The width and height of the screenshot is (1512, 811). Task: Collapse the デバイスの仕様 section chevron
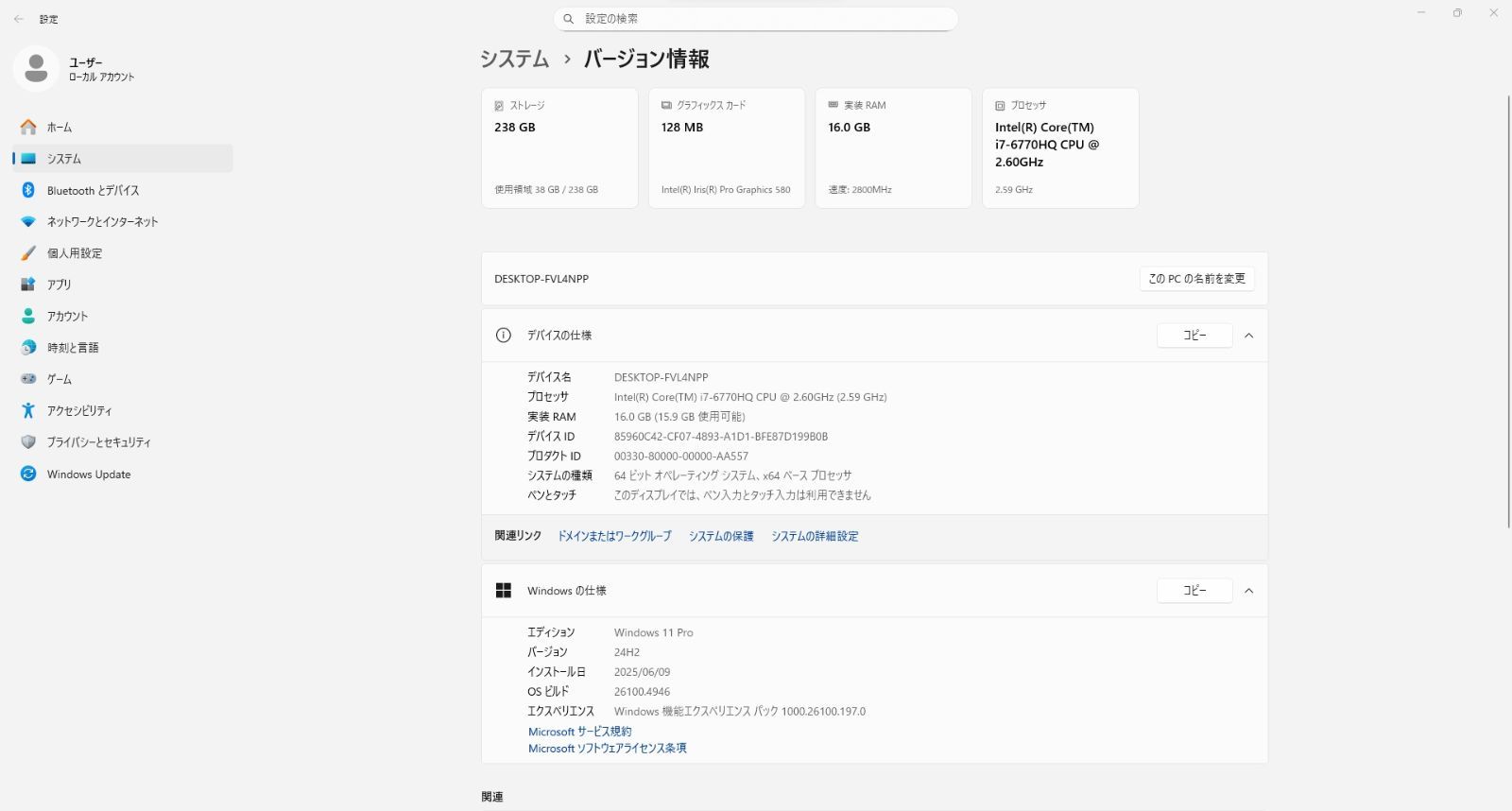(1249, 336)
